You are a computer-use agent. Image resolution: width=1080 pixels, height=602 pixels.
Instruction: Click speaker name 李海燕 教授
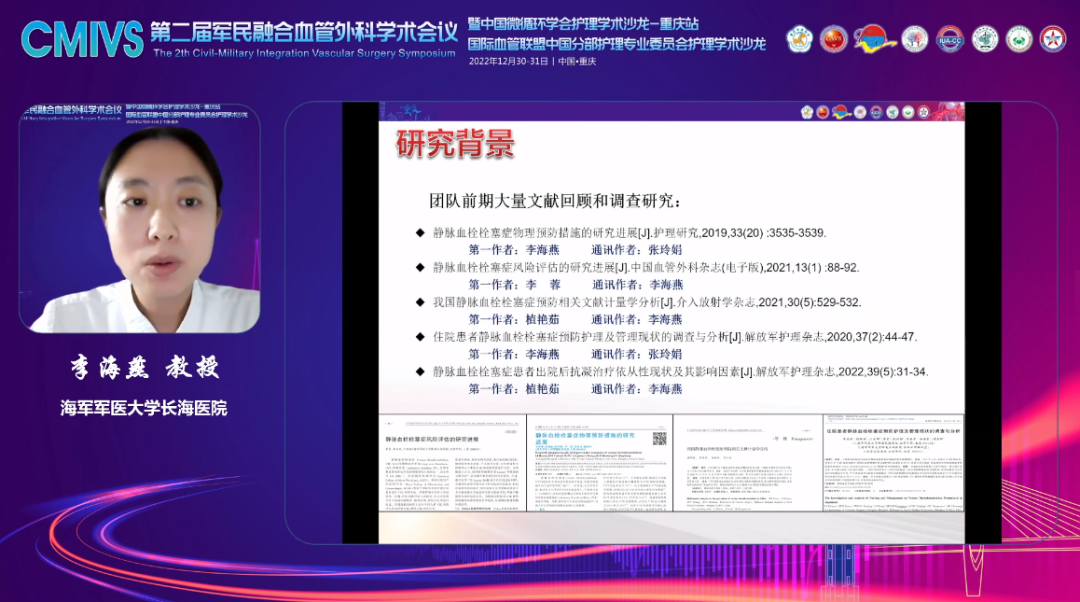coord(144,368)
